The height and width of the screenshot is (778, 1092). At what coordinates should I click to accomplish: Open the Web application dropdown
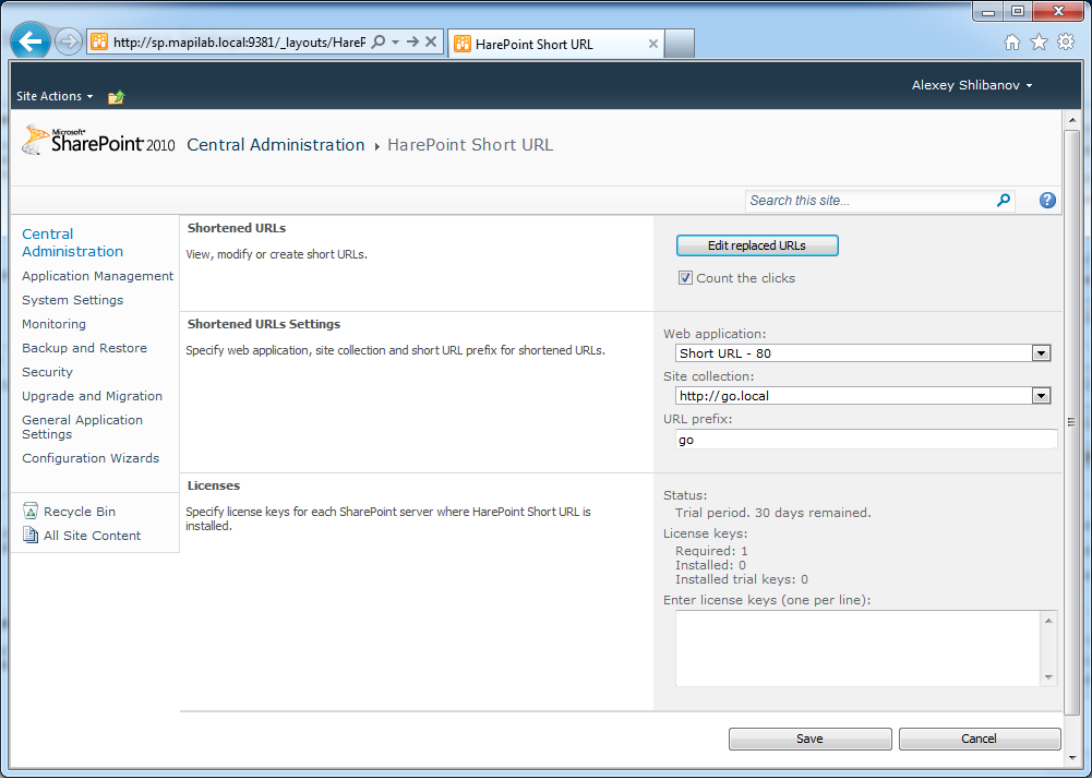[x=863, y=353]
